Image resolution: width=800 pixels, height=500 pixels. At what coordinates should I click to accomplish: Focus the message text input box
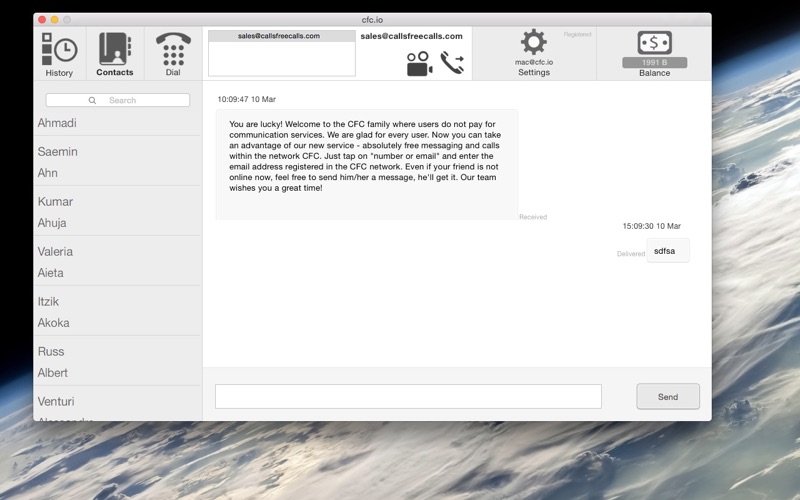click(x=408, y=396)
